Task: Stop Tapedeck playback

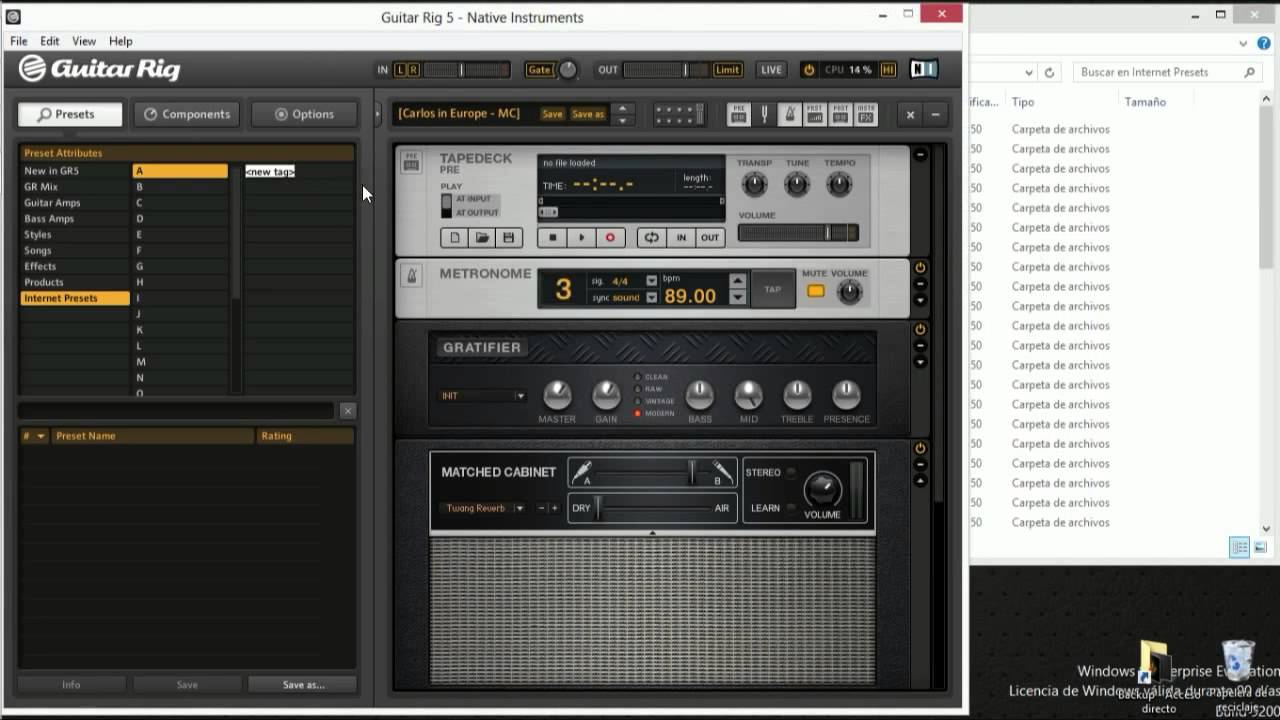Action: (x=552, y=238)
